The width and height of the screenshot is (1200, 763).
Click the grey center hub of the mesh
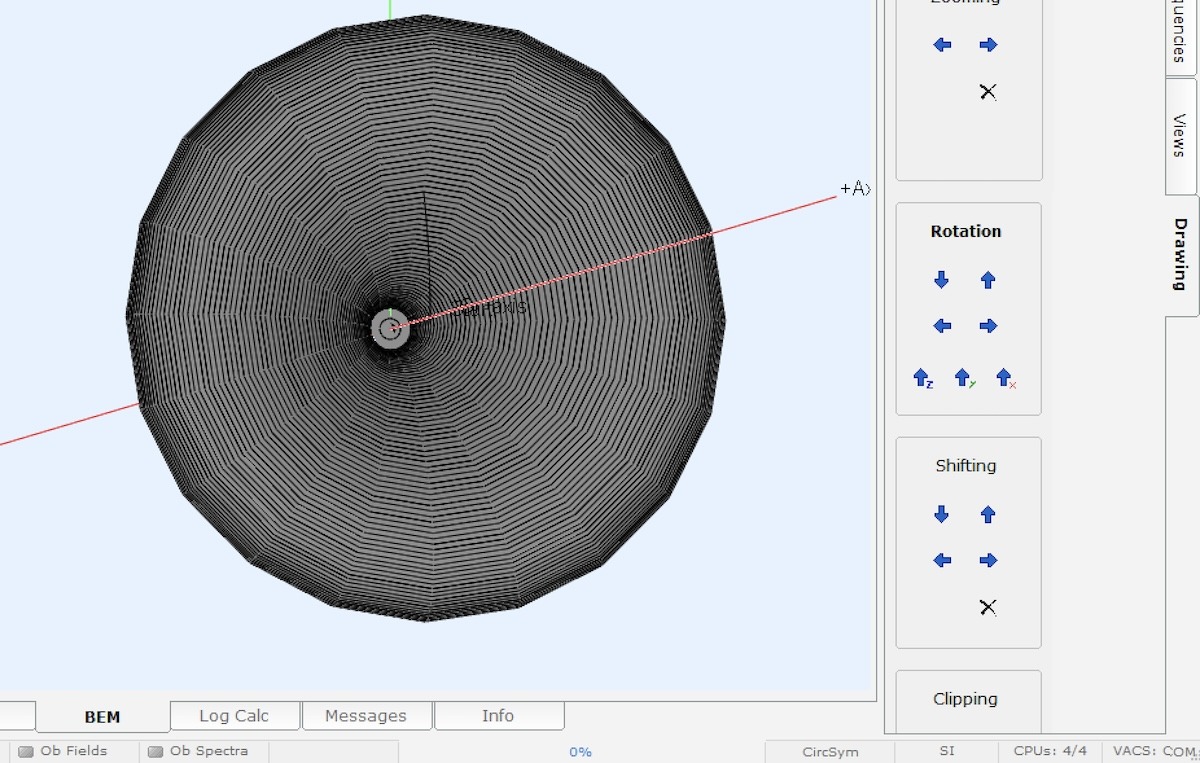point(390,328)
